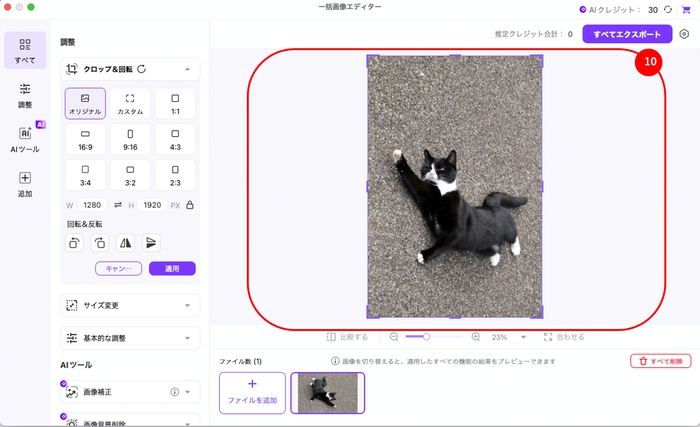Select the cat image thumbnail
This screenshot has width=700, height=427.
click(328, 393)
